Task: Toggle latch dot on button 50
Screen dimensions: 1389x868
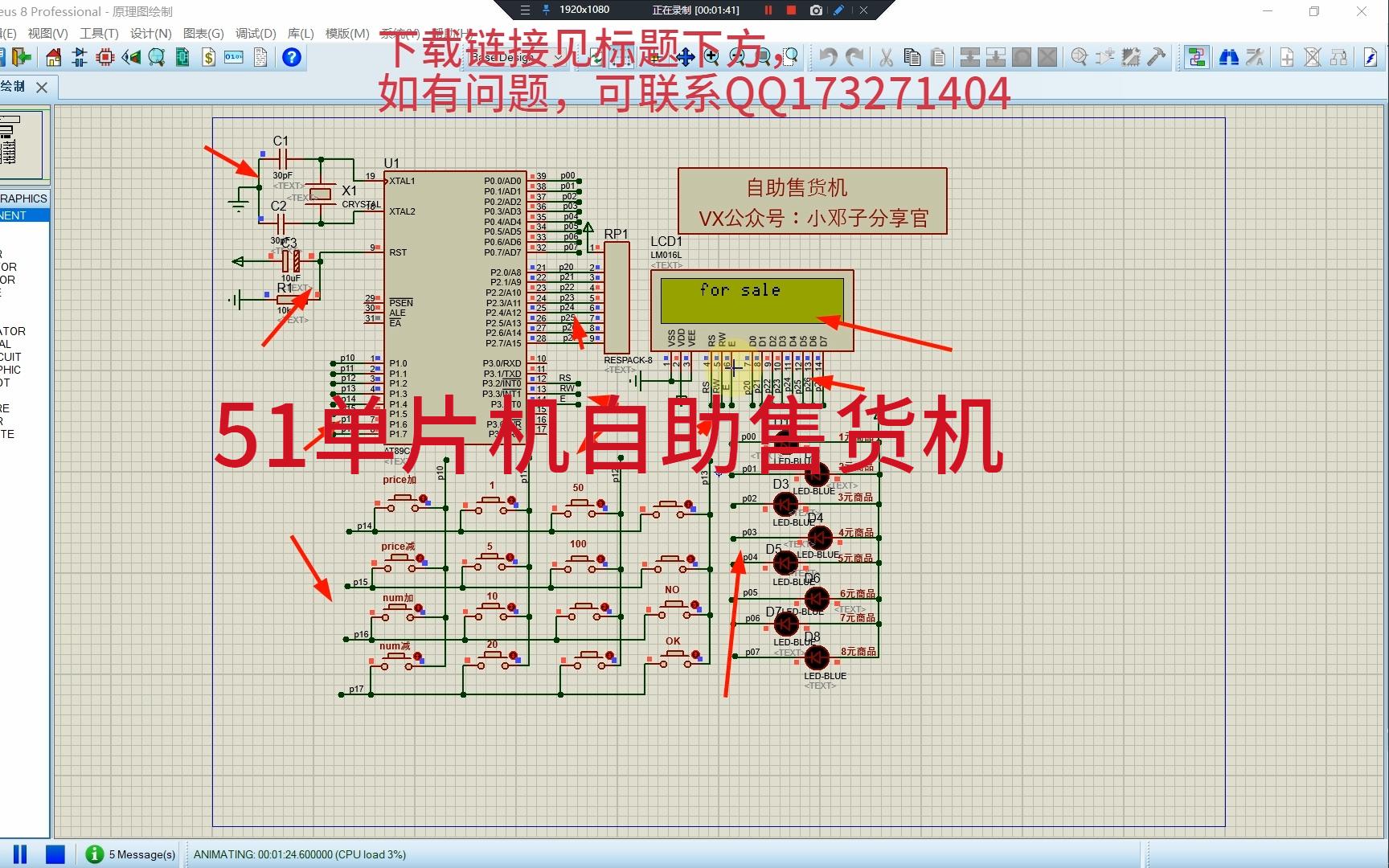Action: 600,504
